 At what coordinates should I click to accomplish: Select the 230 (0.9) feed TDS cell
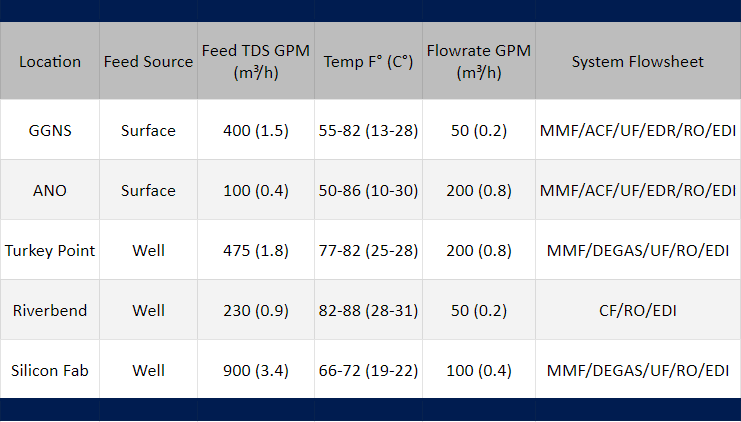256,310
